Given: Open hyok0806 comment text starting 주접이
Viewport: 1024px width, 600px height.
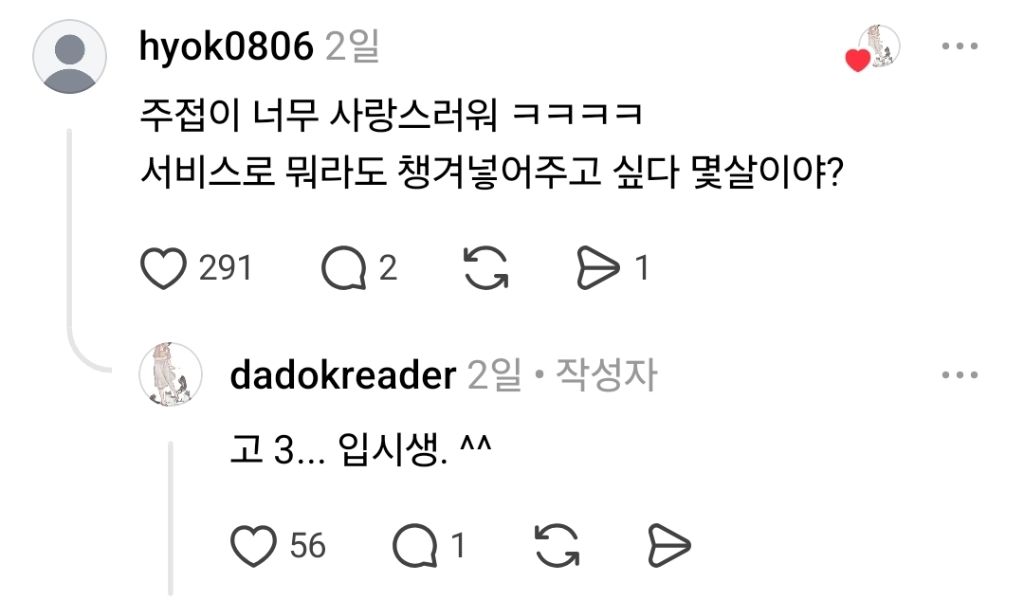Looking at the screenshot, I should pos(492,144).
